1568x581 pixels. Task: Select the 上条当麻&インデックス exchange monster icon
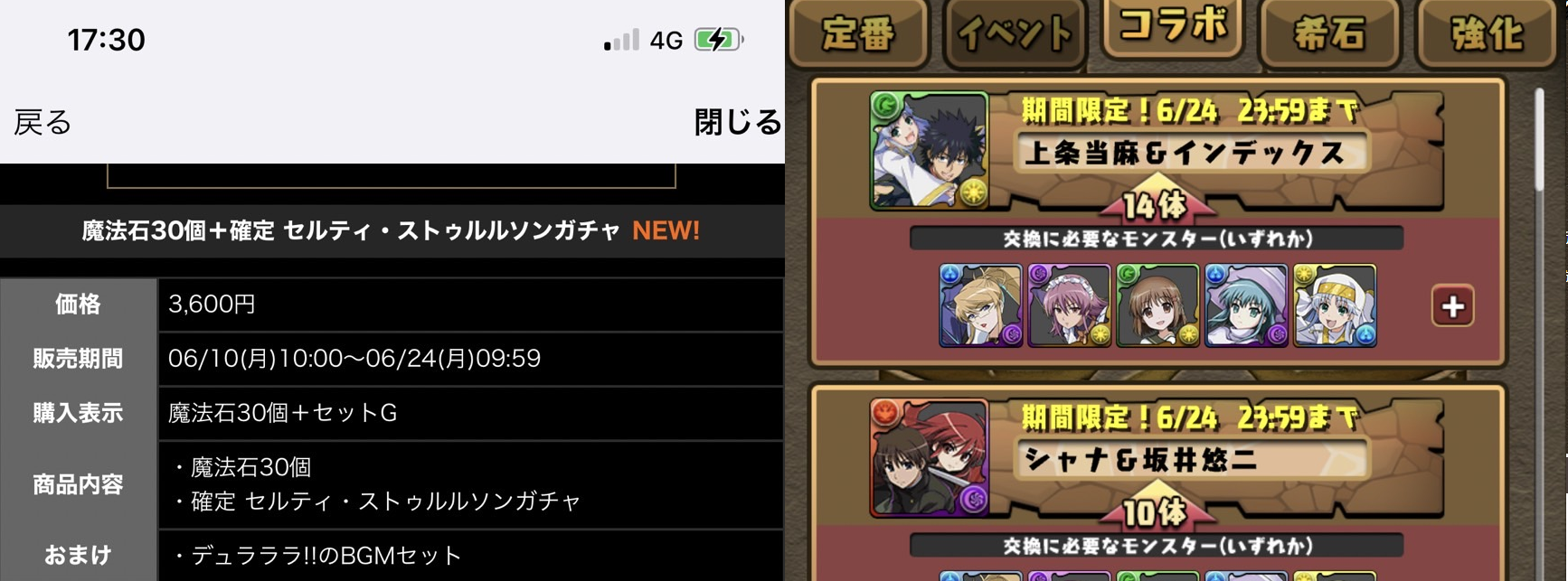click(x=930, y=151)
